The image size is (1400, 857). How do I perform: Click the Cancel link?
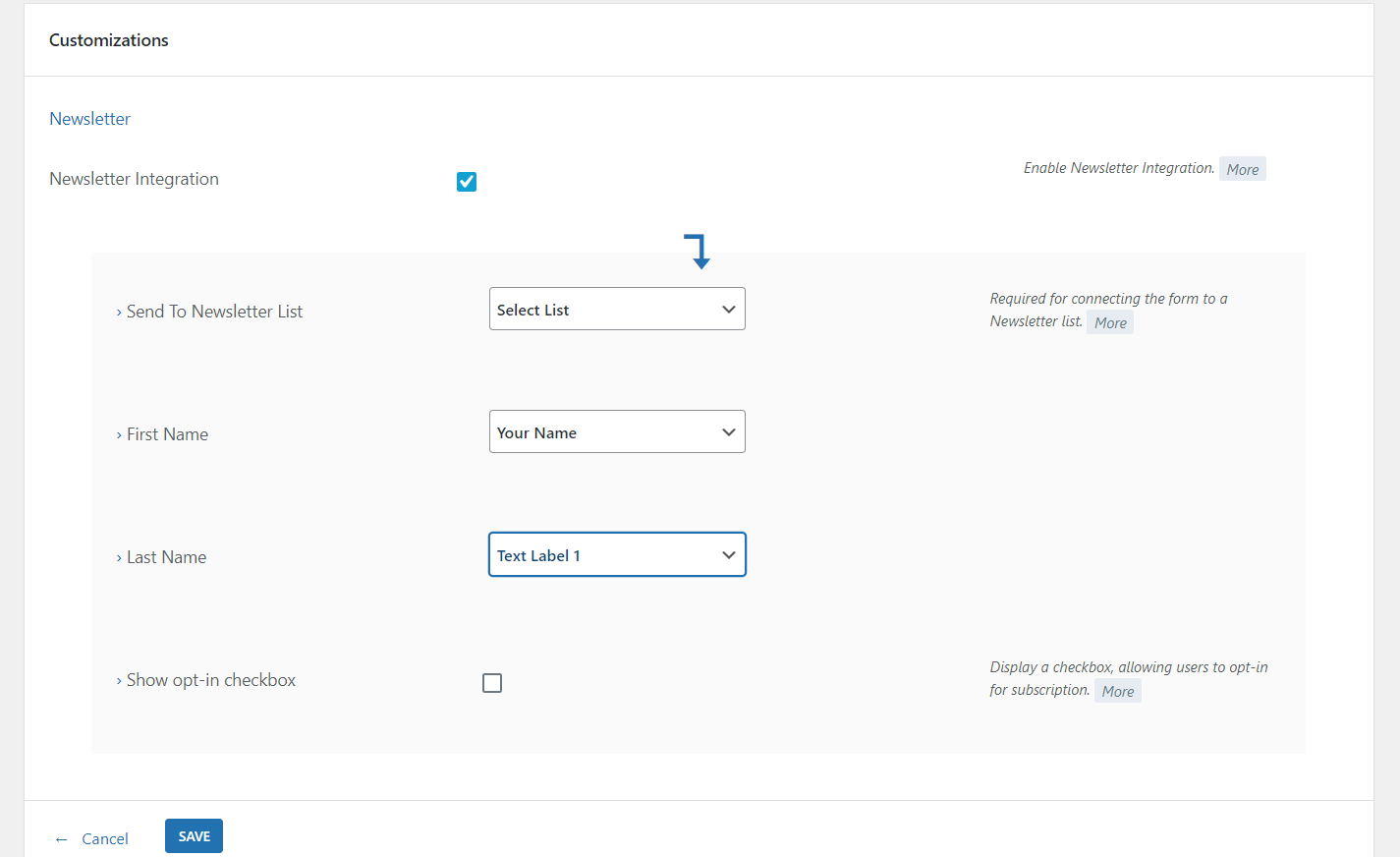(x=104, y=838)
